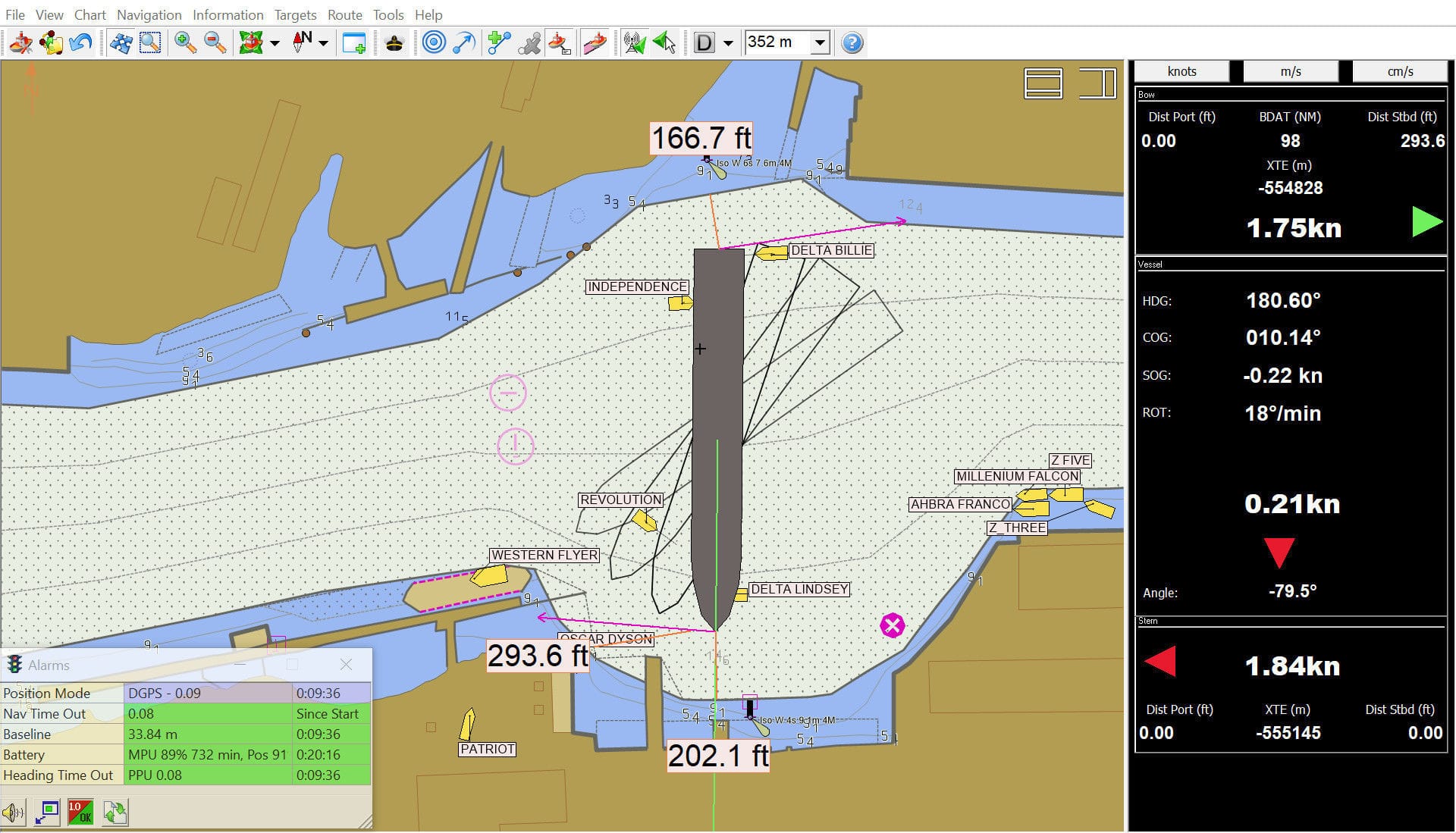Select the cm/s units button
The image size is (1456, 833).
1399,70
